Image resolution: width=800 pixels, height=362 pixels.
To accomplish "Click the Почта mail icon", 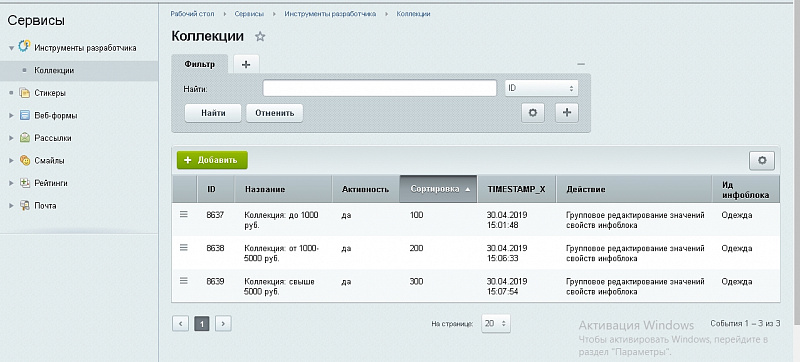I will pyautogui.click(x=24, y=205).
